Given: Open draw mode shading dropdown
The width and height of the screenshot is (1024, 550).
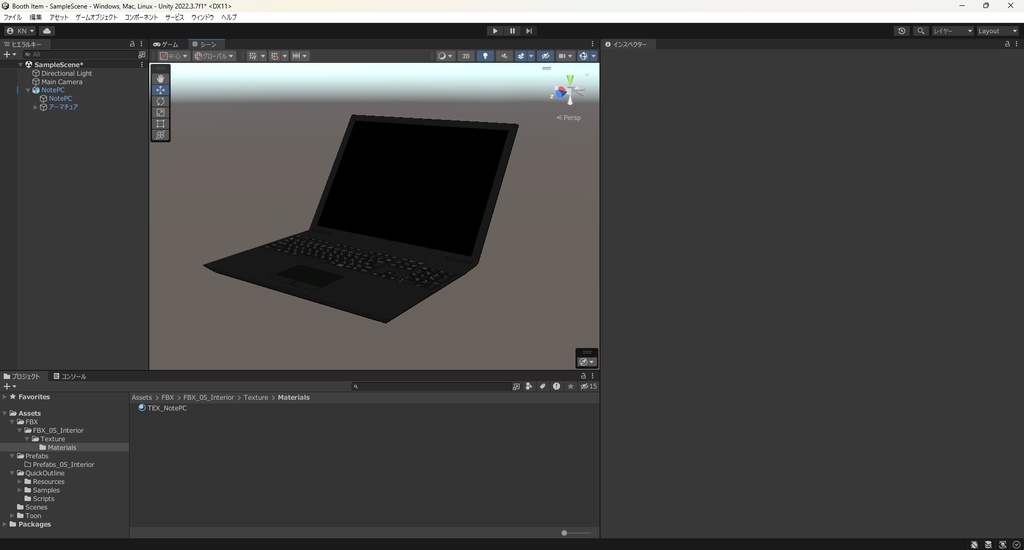Looking at the screenshot, I should click(x=445, y=56).
